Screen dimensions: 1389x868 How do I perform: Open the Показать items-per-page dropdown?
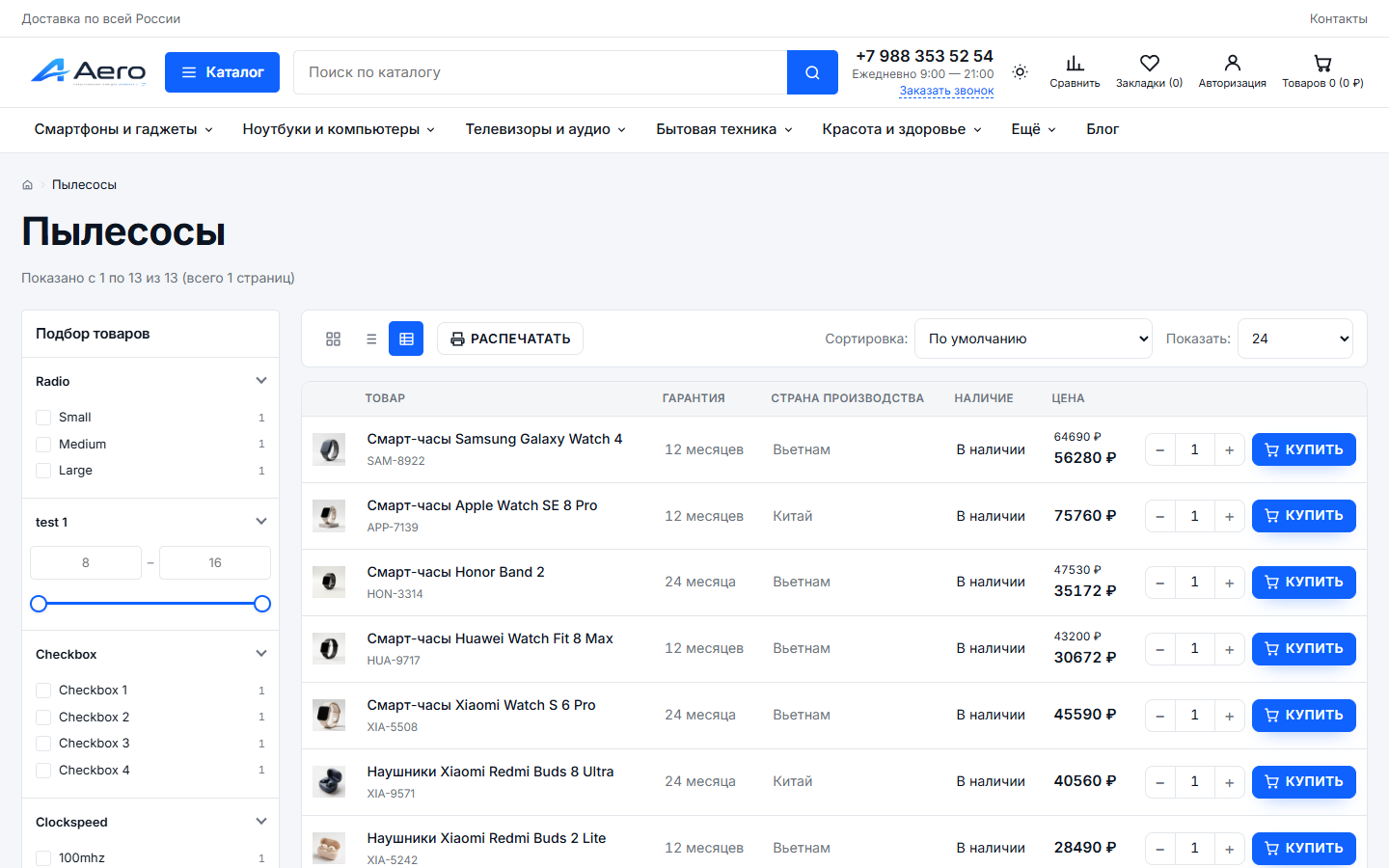tap(1295, 339)
